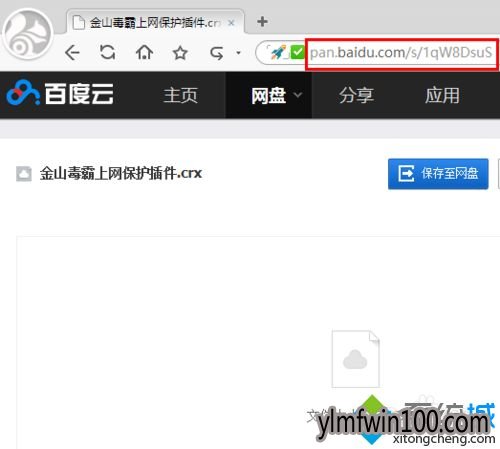Open the 应用 navigation item
The image size is (500, 449).
click(442, 95)
